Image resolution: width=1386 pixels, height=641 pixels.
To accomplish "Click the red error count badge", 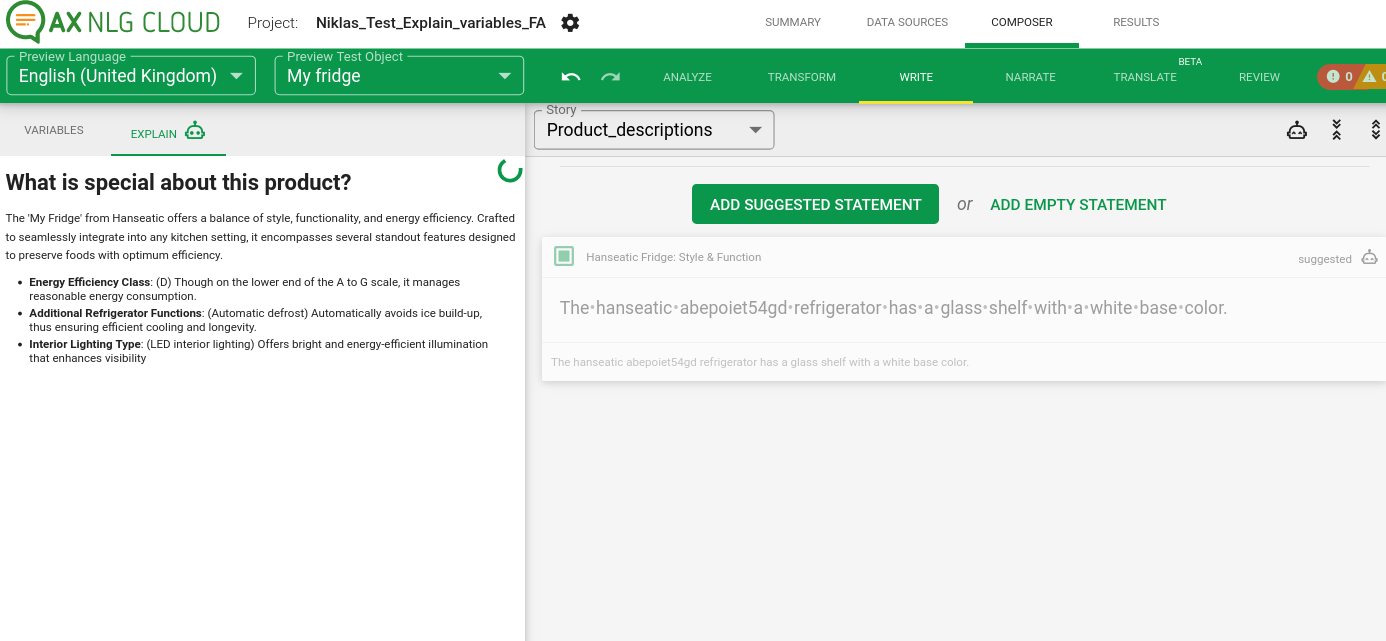I will [x=1338, y=77].
